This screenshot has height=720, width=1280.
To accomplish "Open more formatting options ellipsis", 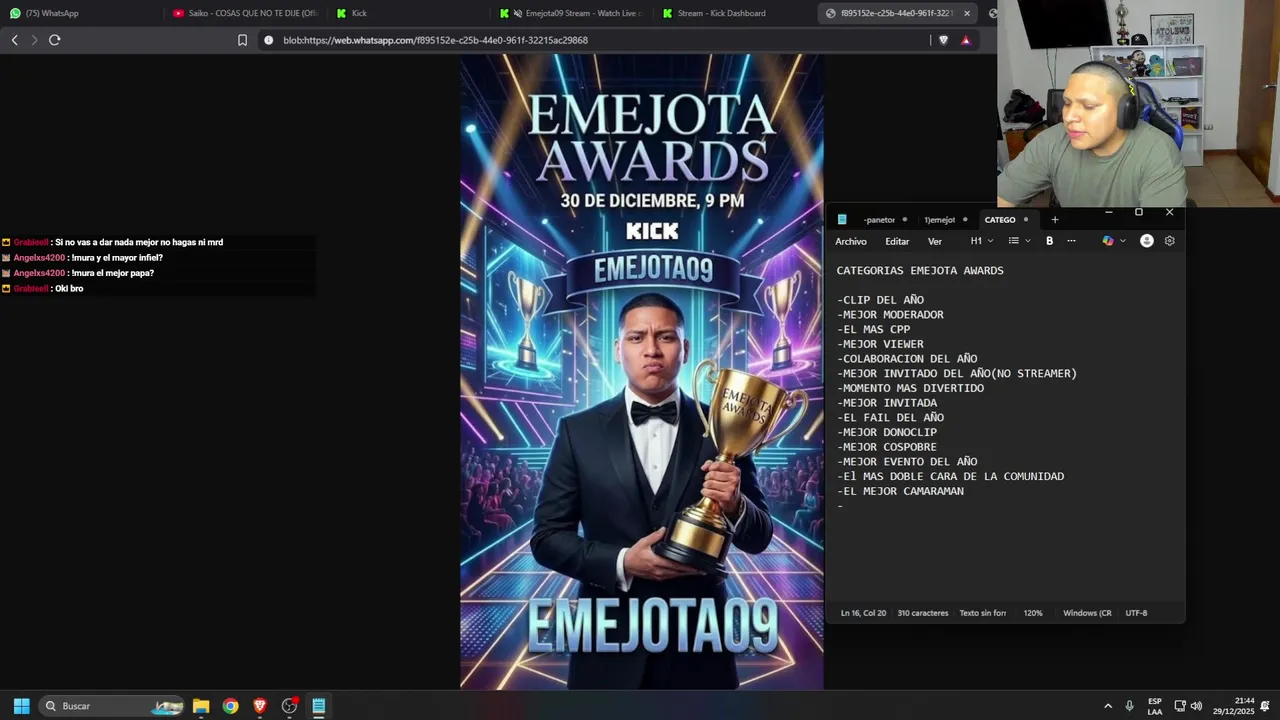I will click(x=1071, y=241).
